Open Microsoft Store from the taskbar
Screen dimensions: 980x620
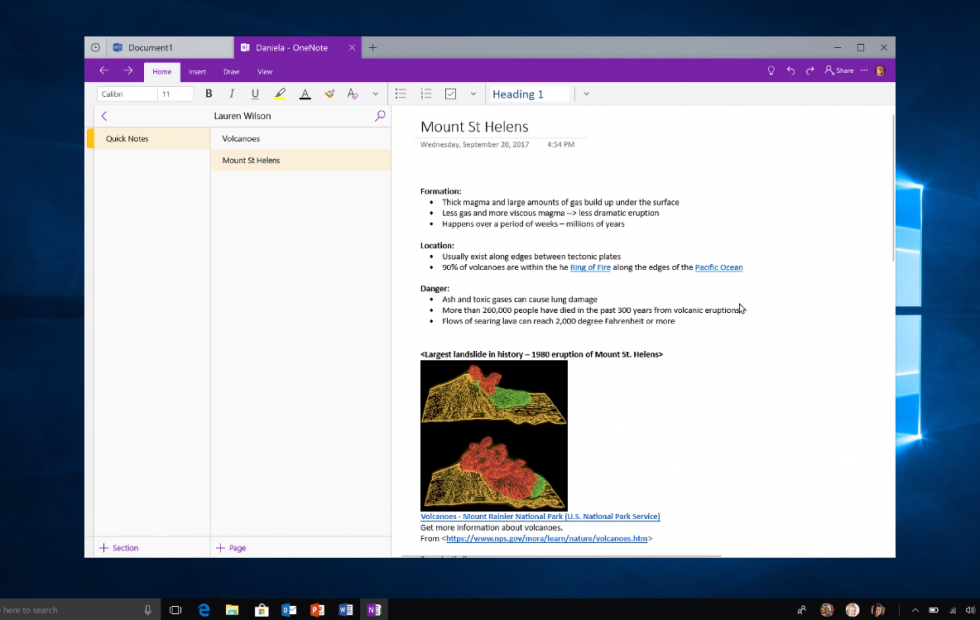pos(261,610)
